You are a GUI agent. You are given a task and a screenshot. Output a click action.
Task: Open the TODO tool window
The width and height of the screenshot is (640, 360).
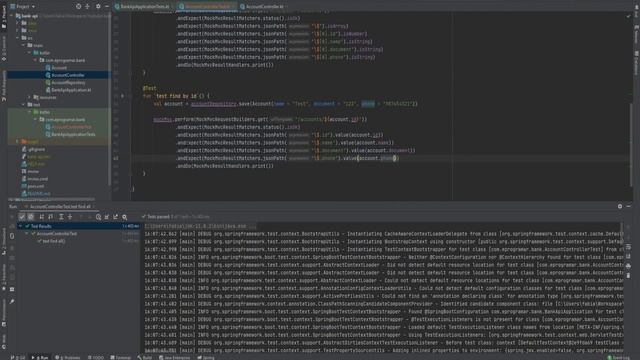(x=96, y=357)
